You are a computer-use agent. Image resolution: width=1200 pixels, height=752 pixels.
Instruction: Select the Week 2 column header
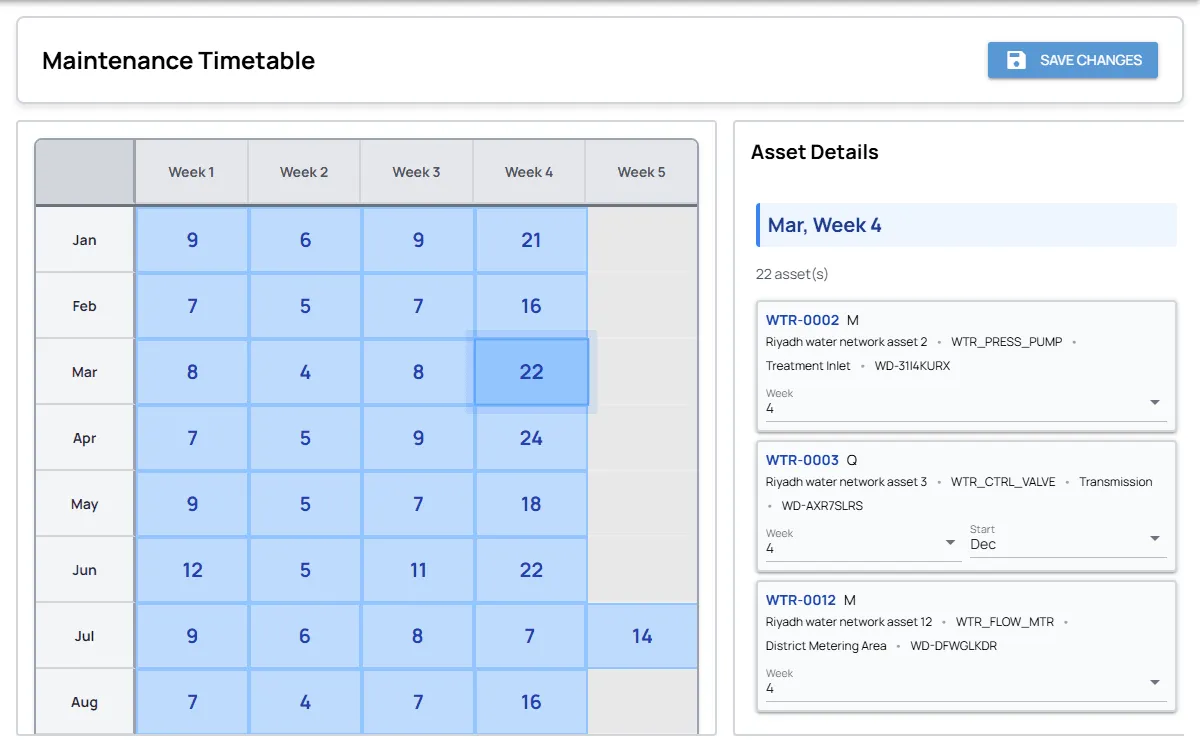(x=304, y=172)
